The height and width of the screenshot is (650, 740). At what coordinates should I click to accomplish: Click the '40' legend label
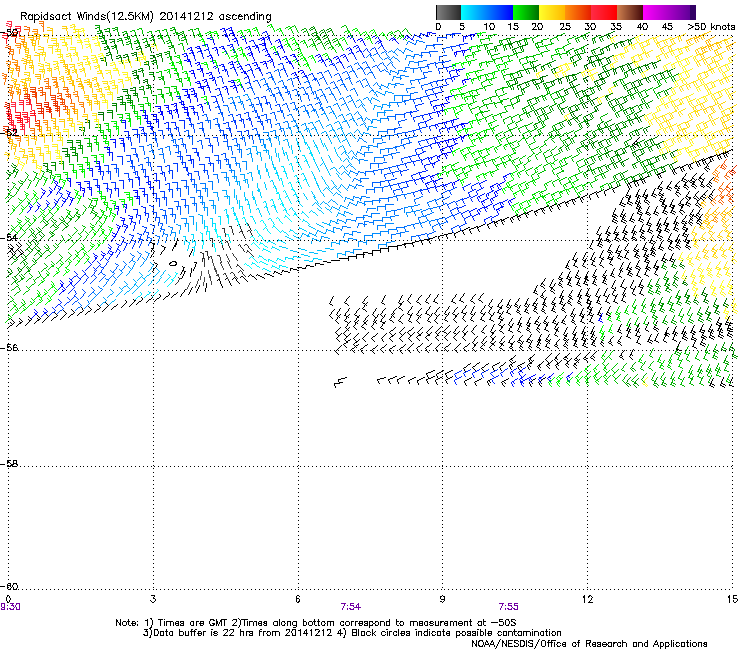click(x=642, y=27)
